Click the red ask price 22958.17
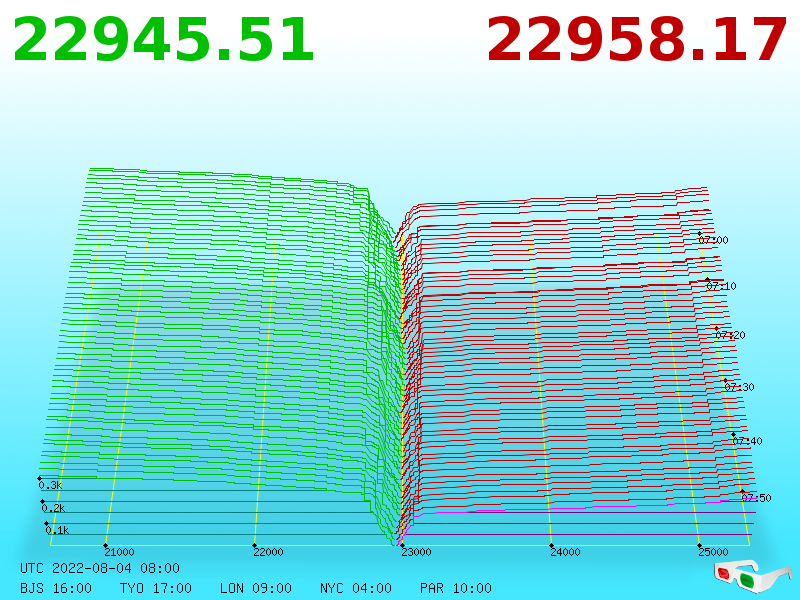The height and width of the screenshot is (600, 800). (636, 40)
